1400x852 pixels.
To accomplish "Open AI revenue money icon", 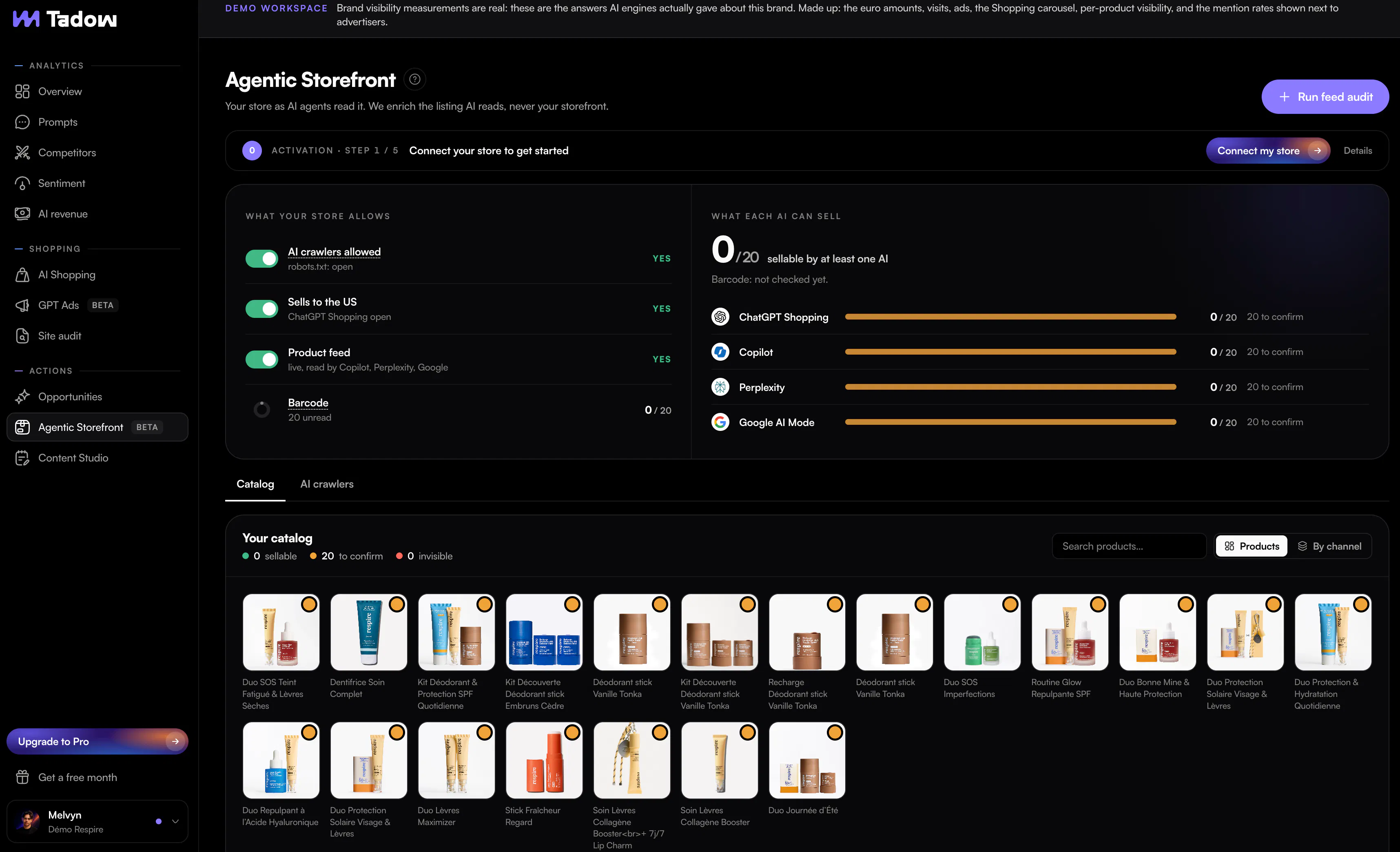I will [22, 214].
